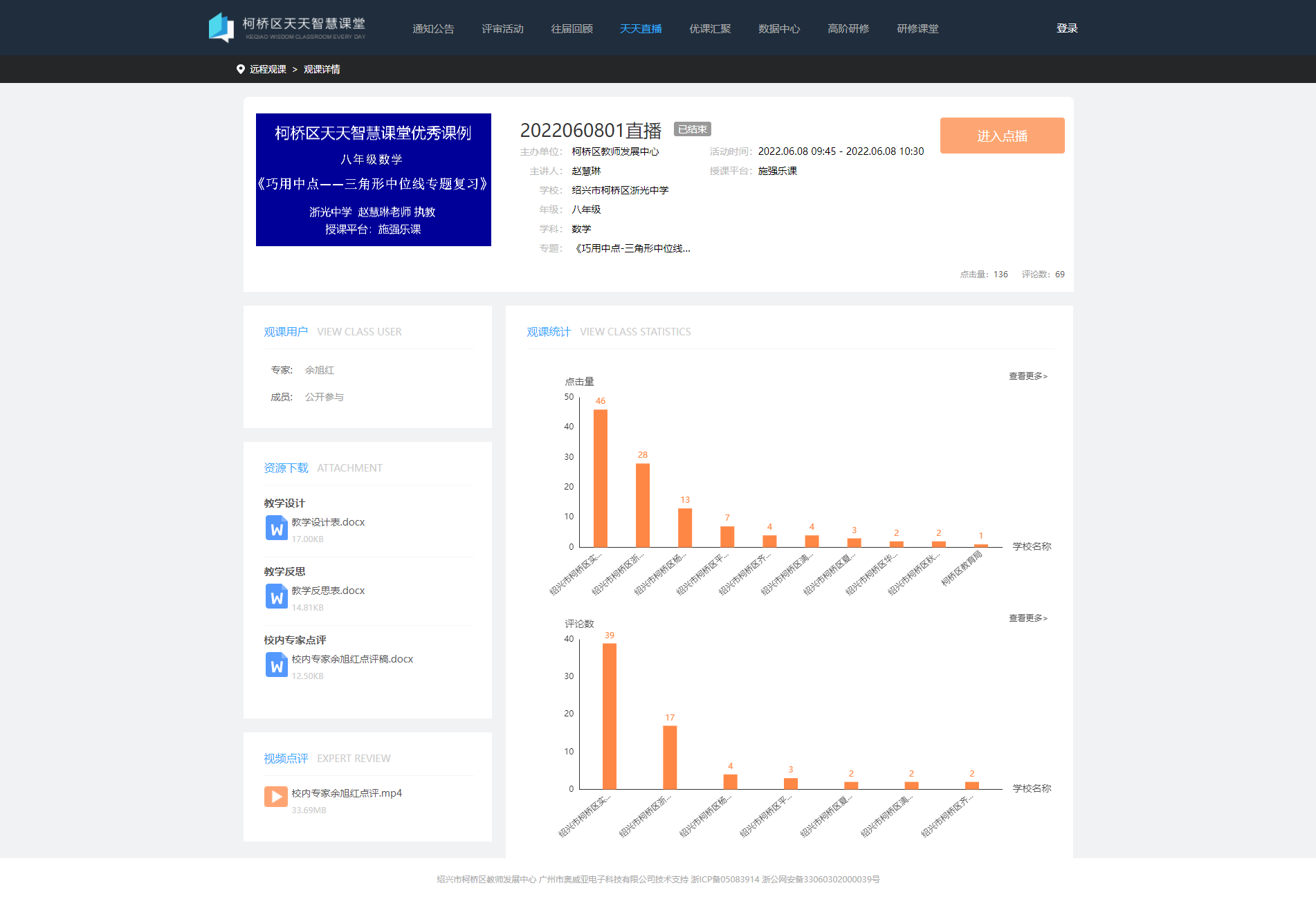Expand 查看更多 for the 评论数 chart

click(1027, 618)
